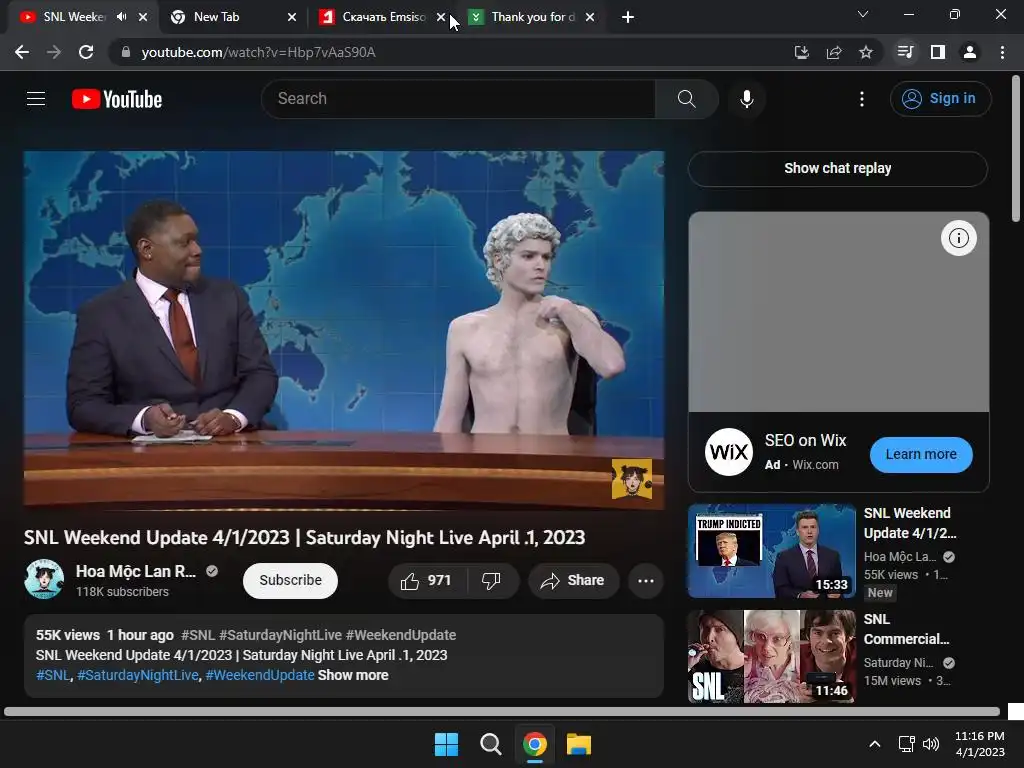Open taskbar clock and date
1024x768 pixels.
tap(980, 744)
